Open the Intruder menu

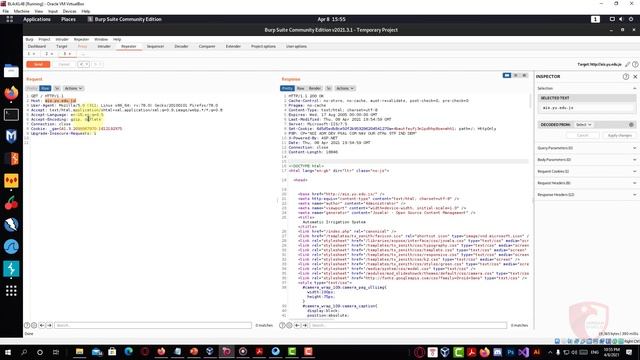click(x=62, y=40)
